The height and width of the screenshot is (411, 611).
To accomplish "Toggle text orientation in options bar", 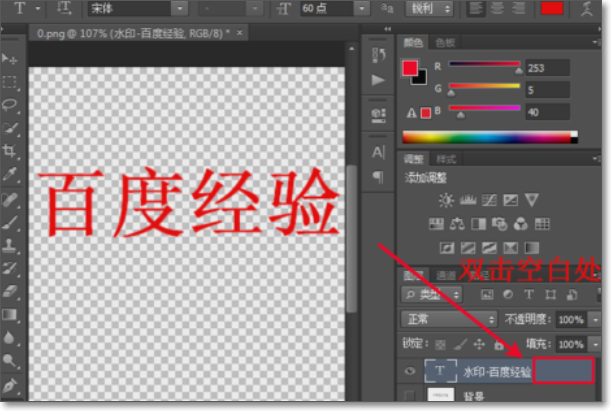I will point(65,8).
